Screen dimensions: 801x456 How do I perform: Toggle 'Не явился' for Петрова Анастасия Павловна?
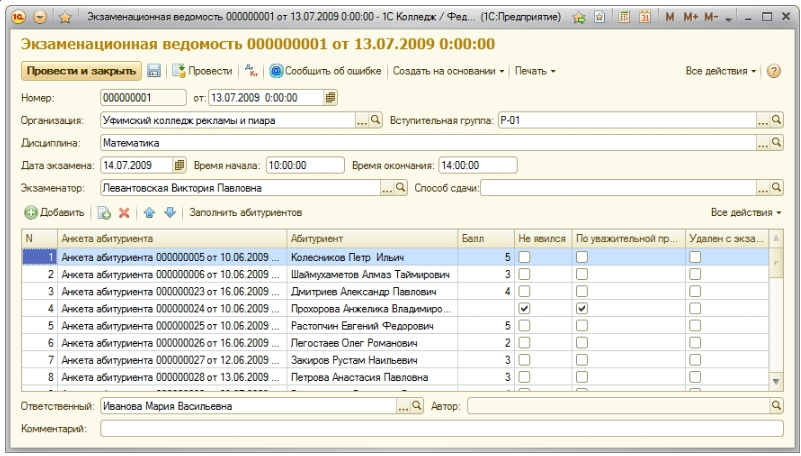[524, 377]
